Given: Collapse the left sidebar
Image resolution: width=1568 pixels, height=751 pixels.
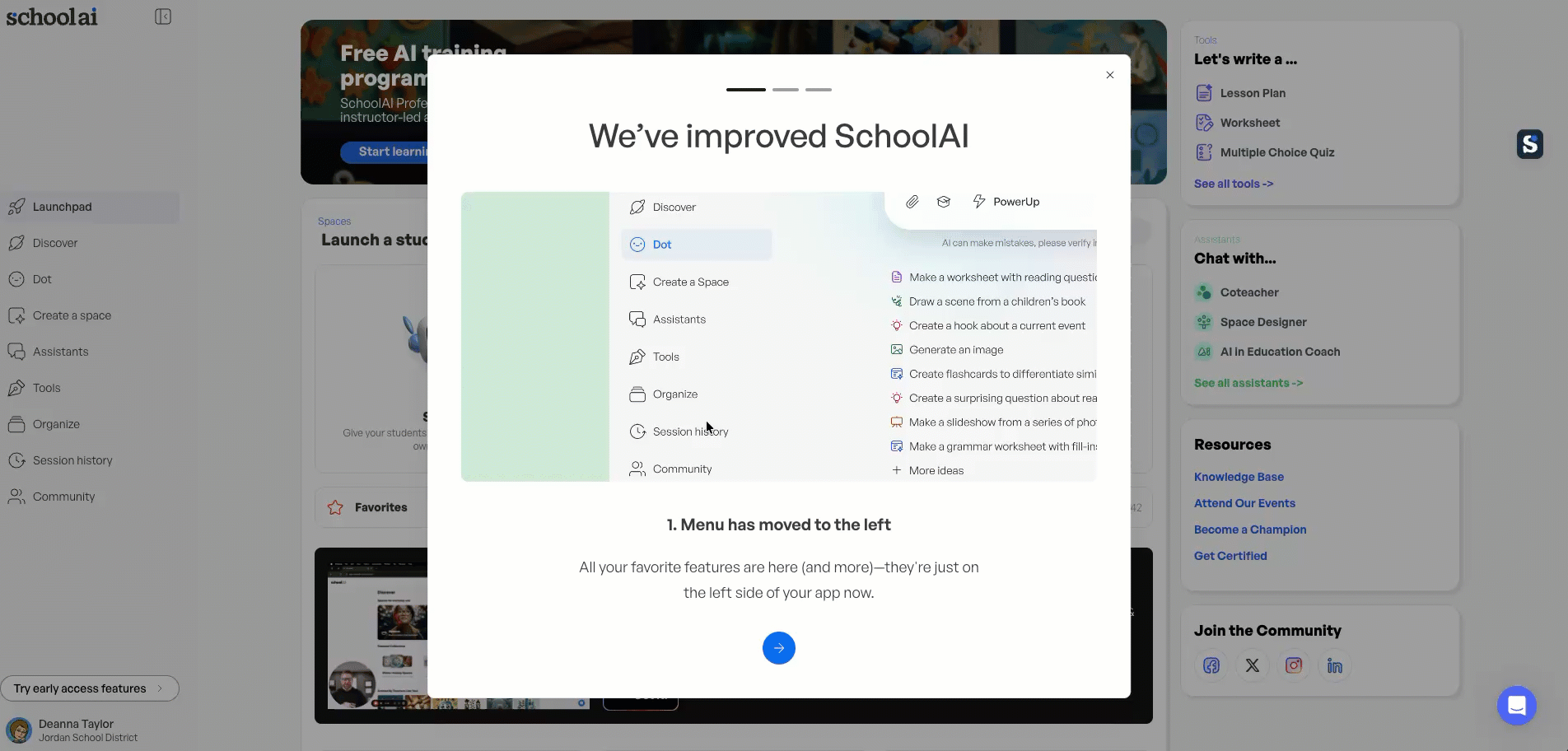Looking at the screenshot, I should pyautogui.click(x=162, y=16).
